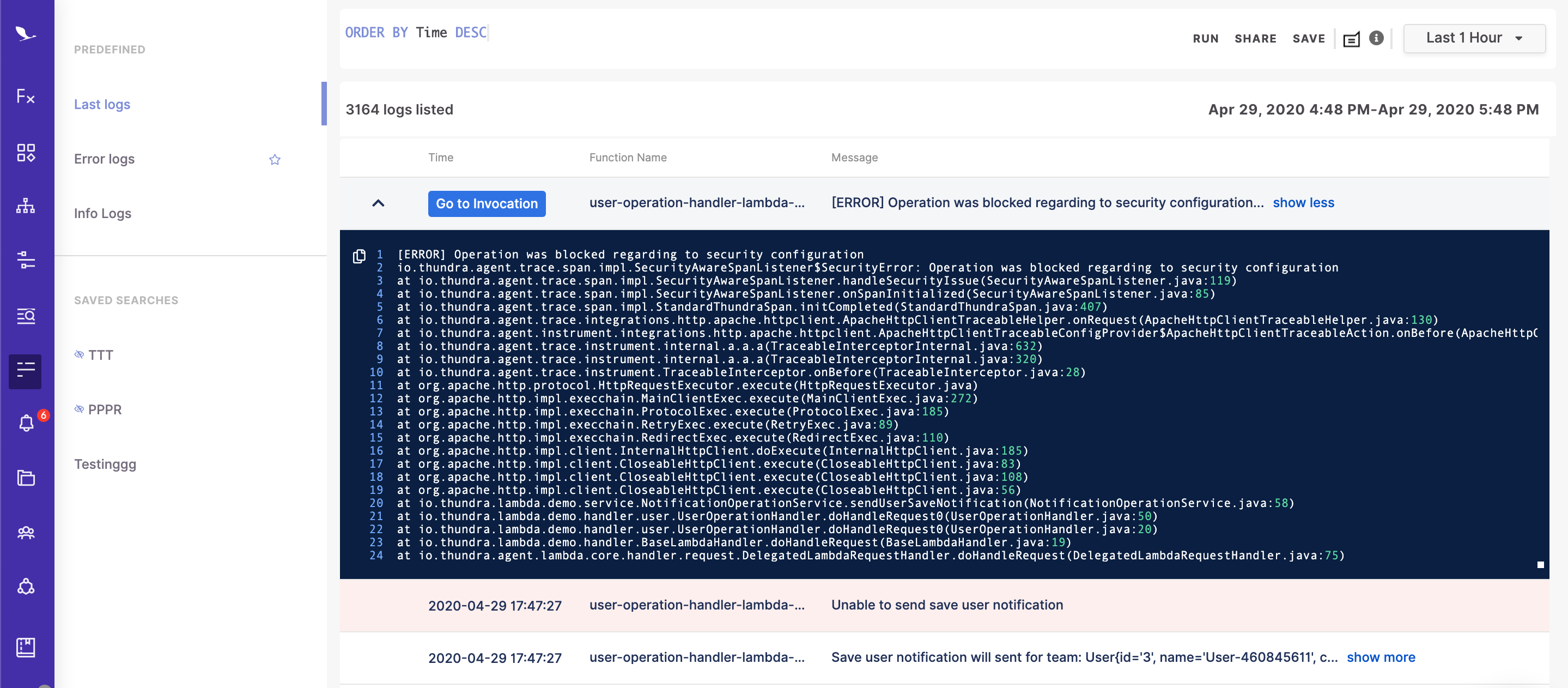This screenshot has width=1568, height=688.
Task: Click stack trace line 24 DelegatedLambdaRequestHandler
Action: point(871,556)
